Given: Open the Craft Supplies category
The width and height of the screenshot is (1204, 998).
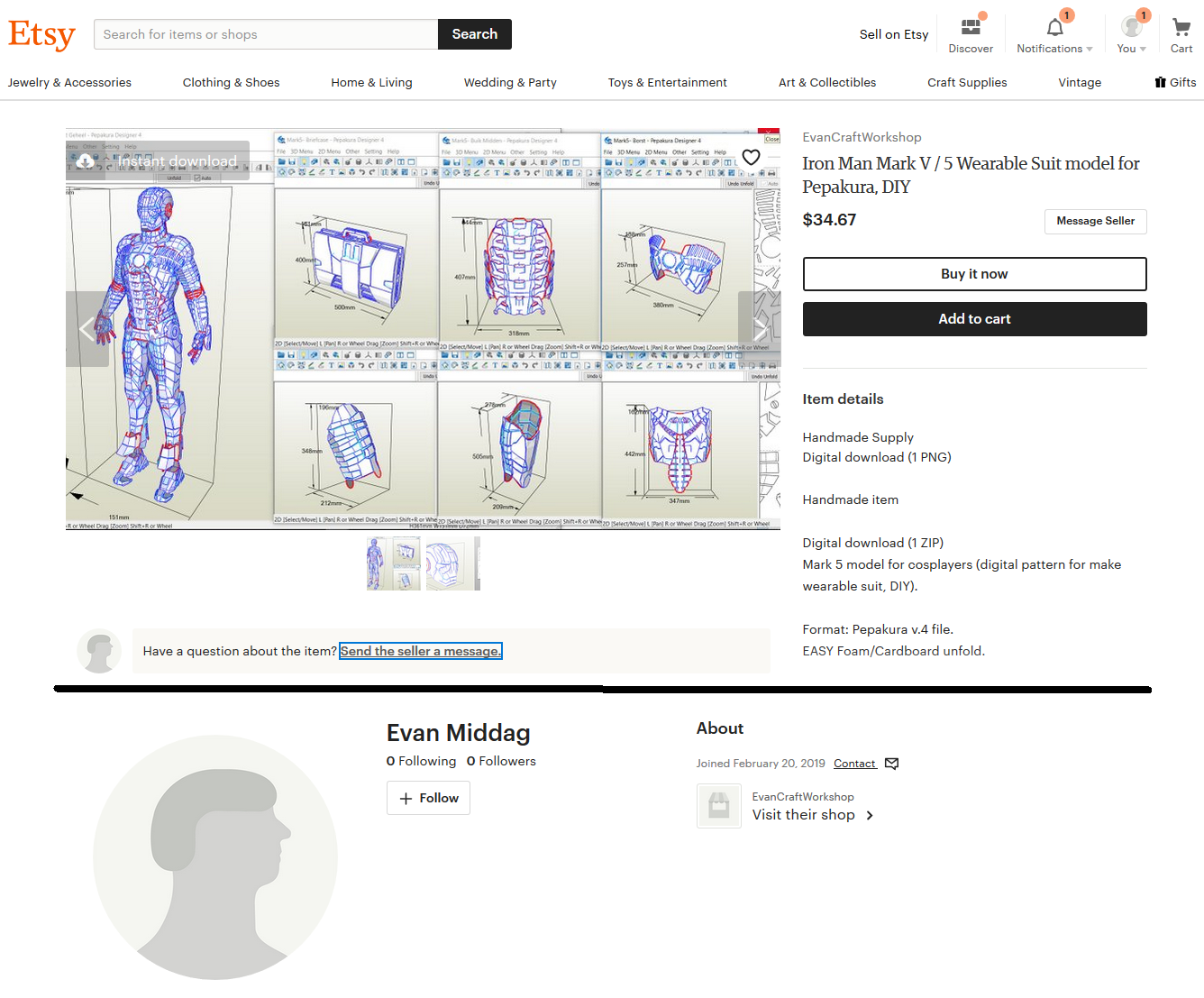Looking at the screenshot, I should click(x=967, y=82).
